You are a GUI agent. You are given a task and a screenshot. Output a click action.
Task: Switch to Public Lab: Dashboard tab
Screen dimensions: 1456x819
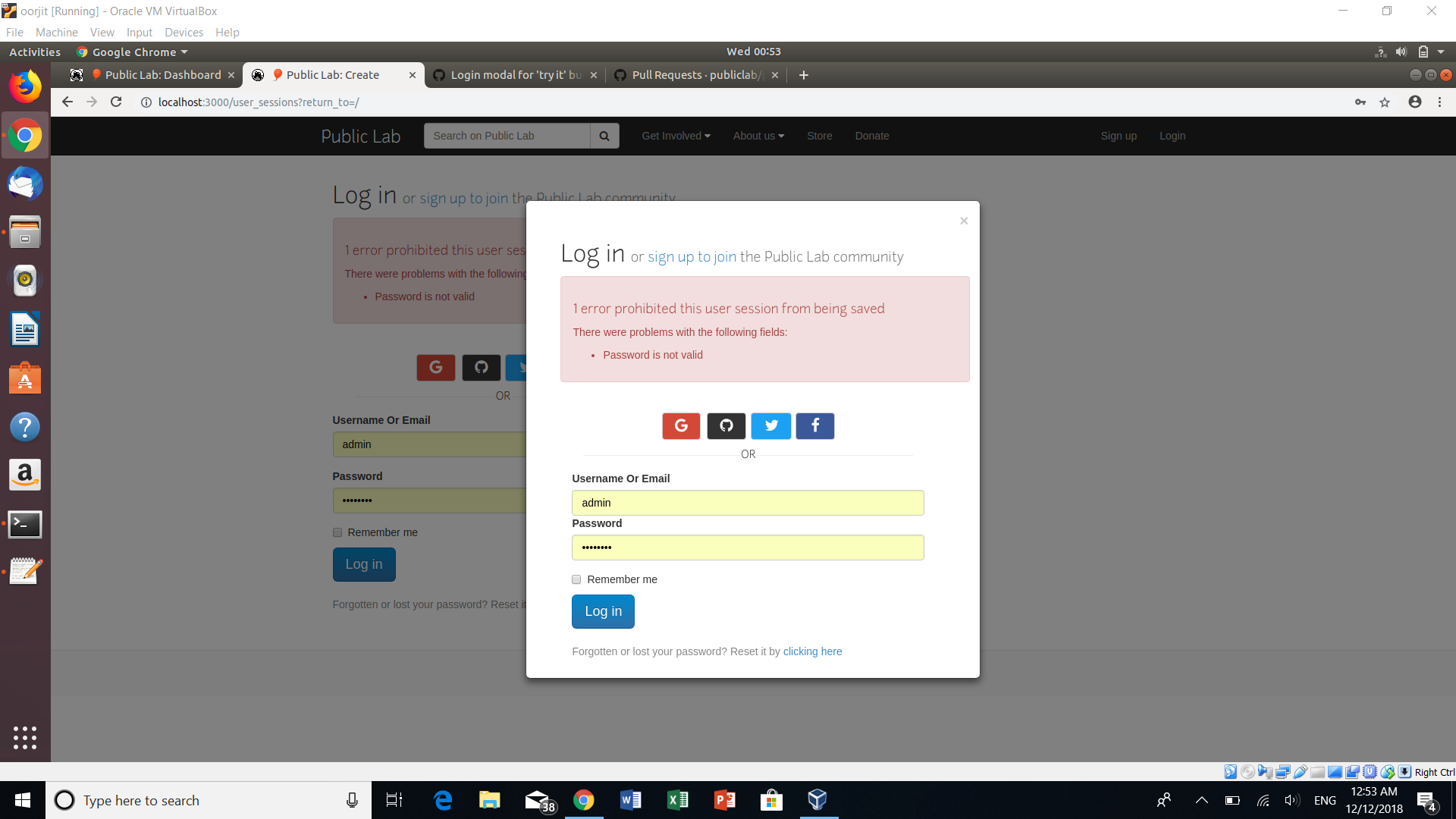[162, 75]
